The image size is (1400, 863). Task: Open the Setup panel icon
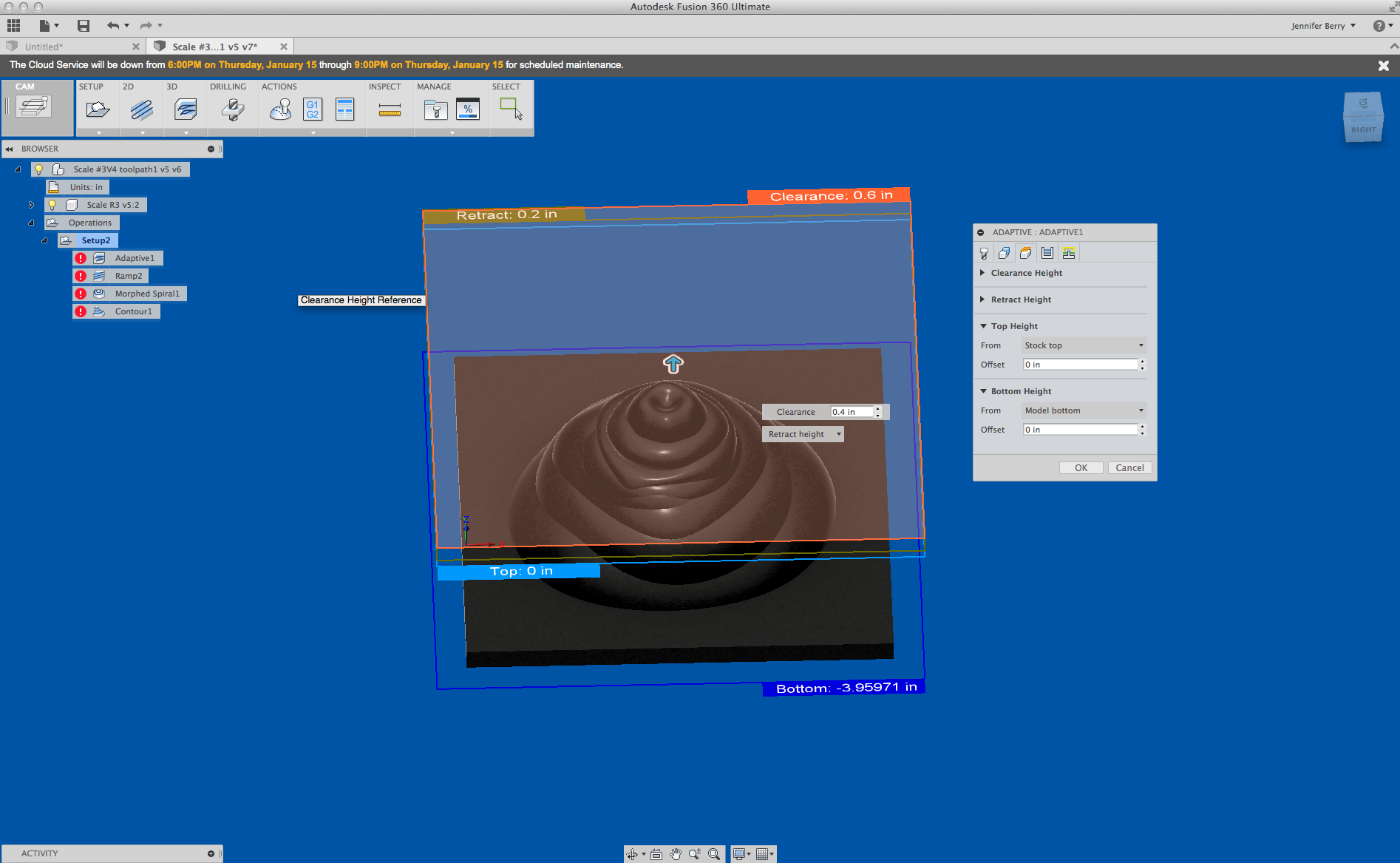point(98,109)
